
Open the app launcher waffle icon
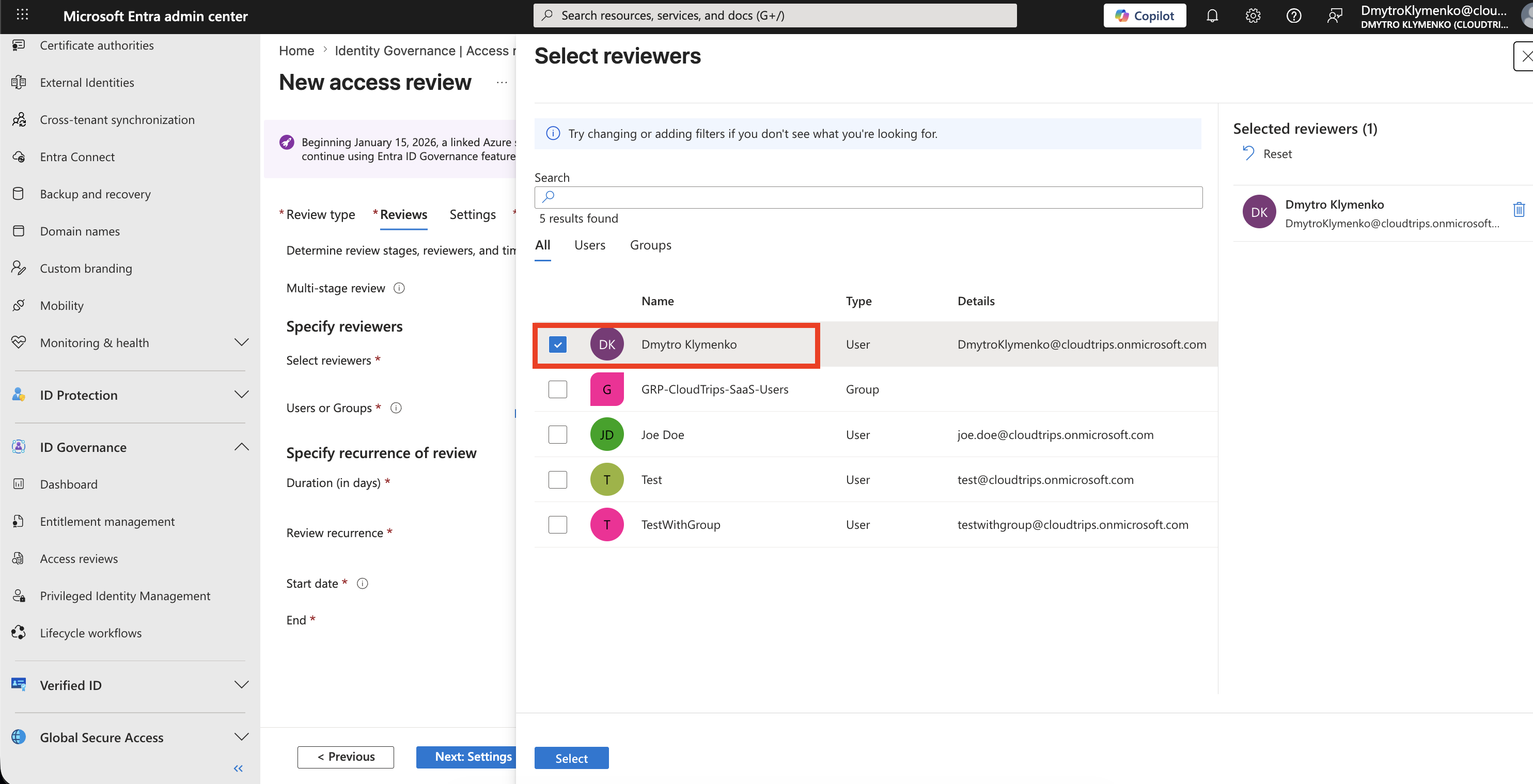[x=22, y=15]
